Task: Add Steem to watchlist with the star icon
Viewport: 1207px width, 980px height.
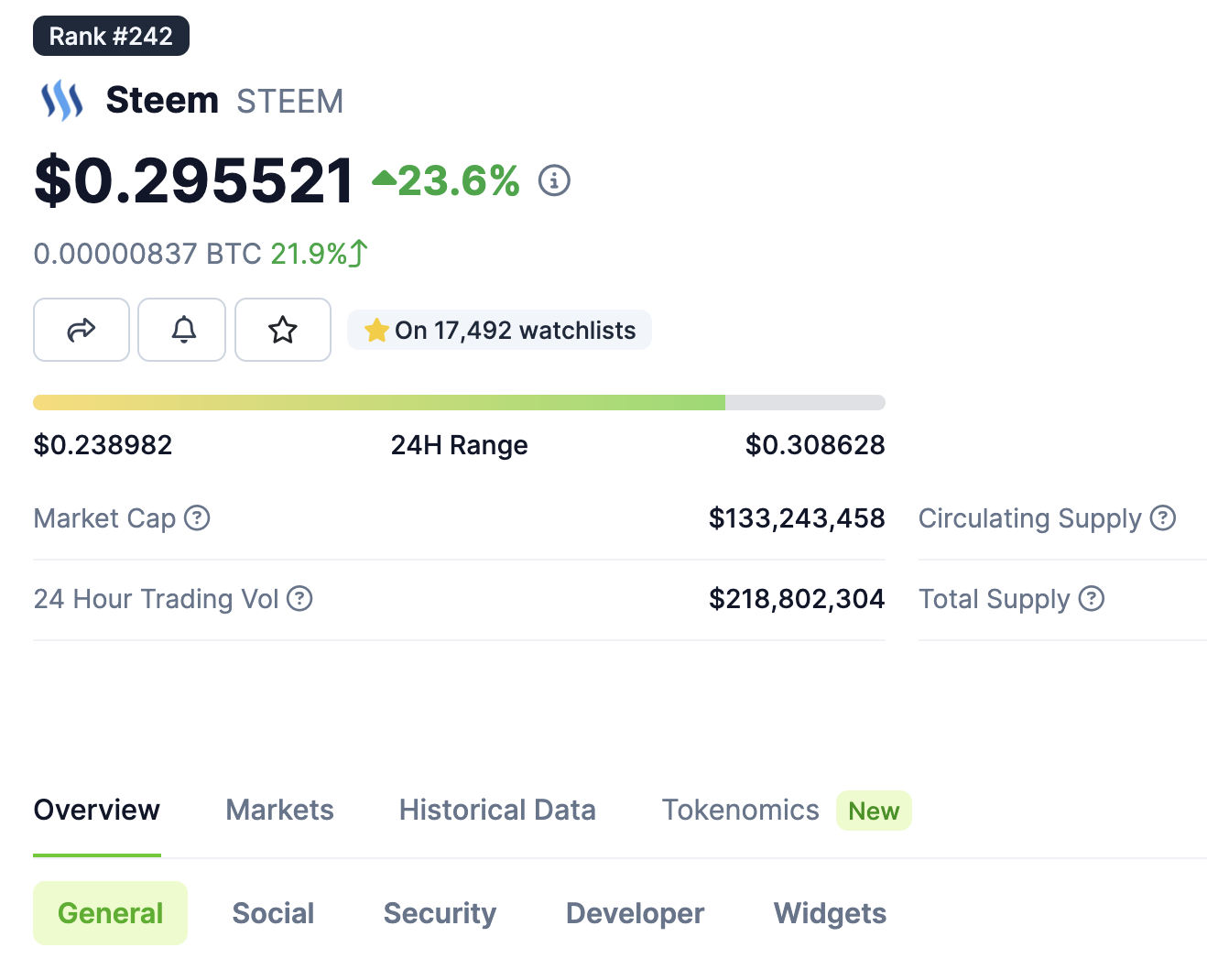Action: tap(283, 330)
